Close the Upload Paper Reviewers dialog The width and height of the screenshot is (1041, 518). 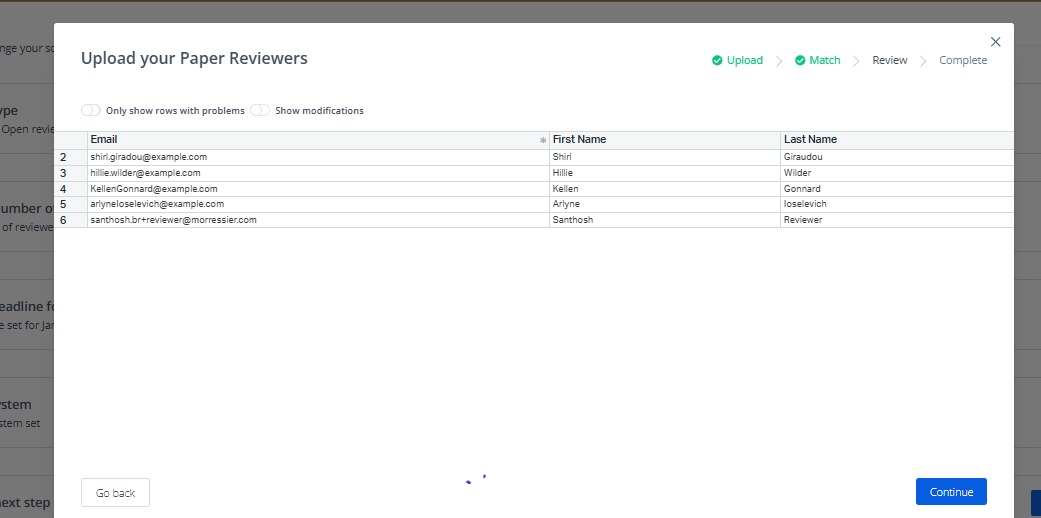pos(995,42)
